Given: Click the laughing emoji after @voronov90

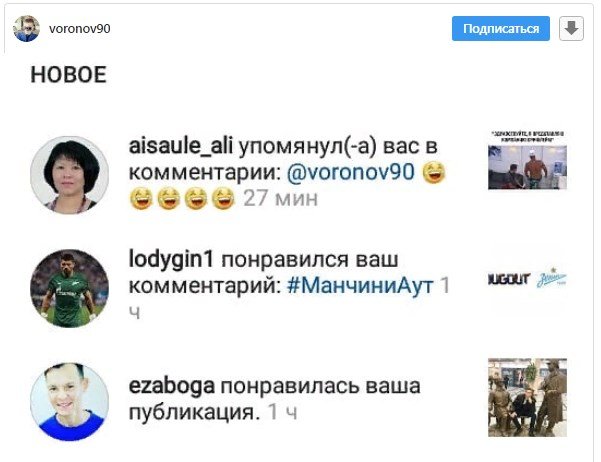Looking at the screenshot, I should click(x=434, y=172).
